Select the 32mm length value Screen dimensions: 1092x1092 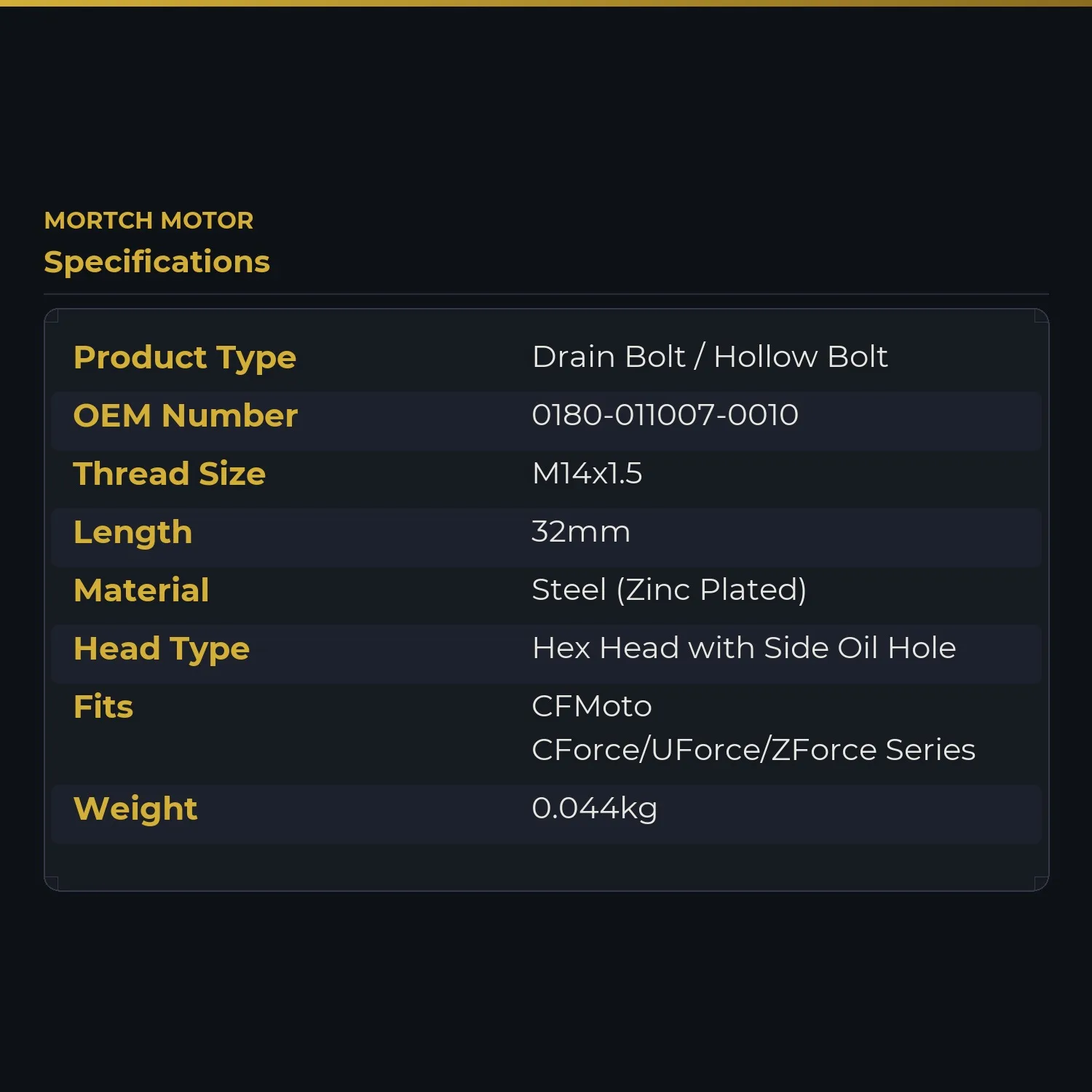pos(581,531)
